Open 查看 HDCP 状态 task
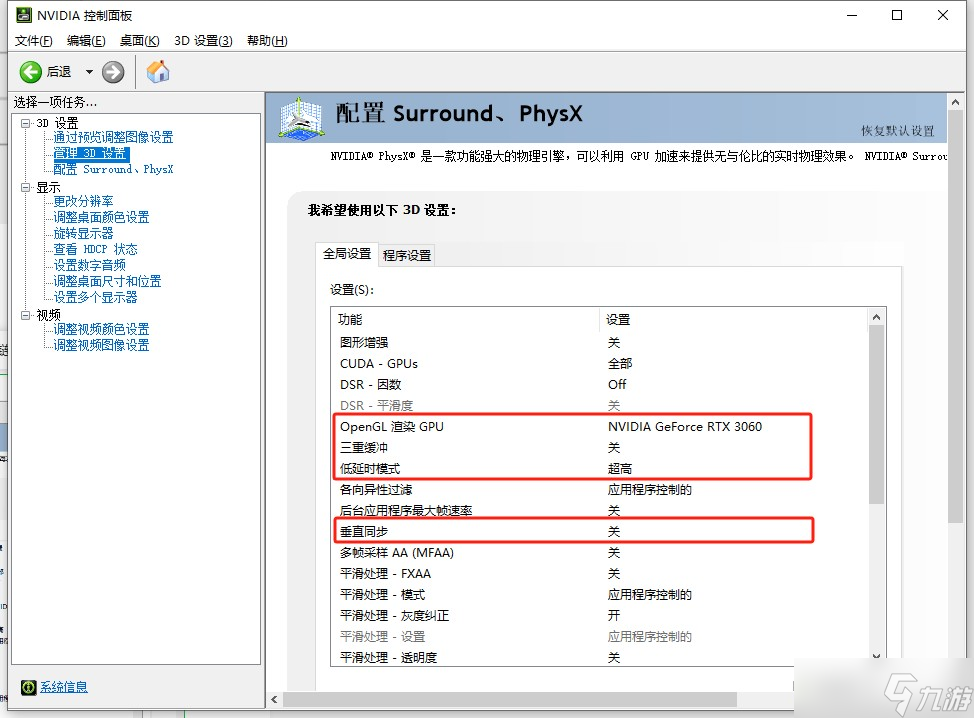 coord(95,249)
